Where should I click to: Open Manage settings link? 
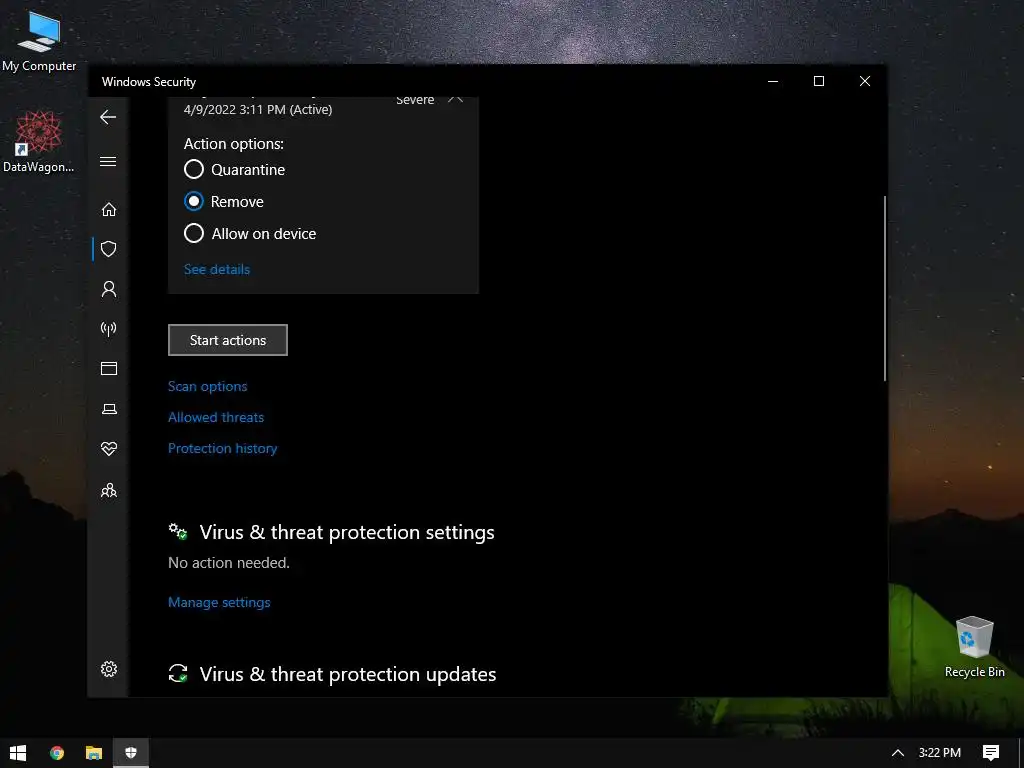(x=219, y=602)
